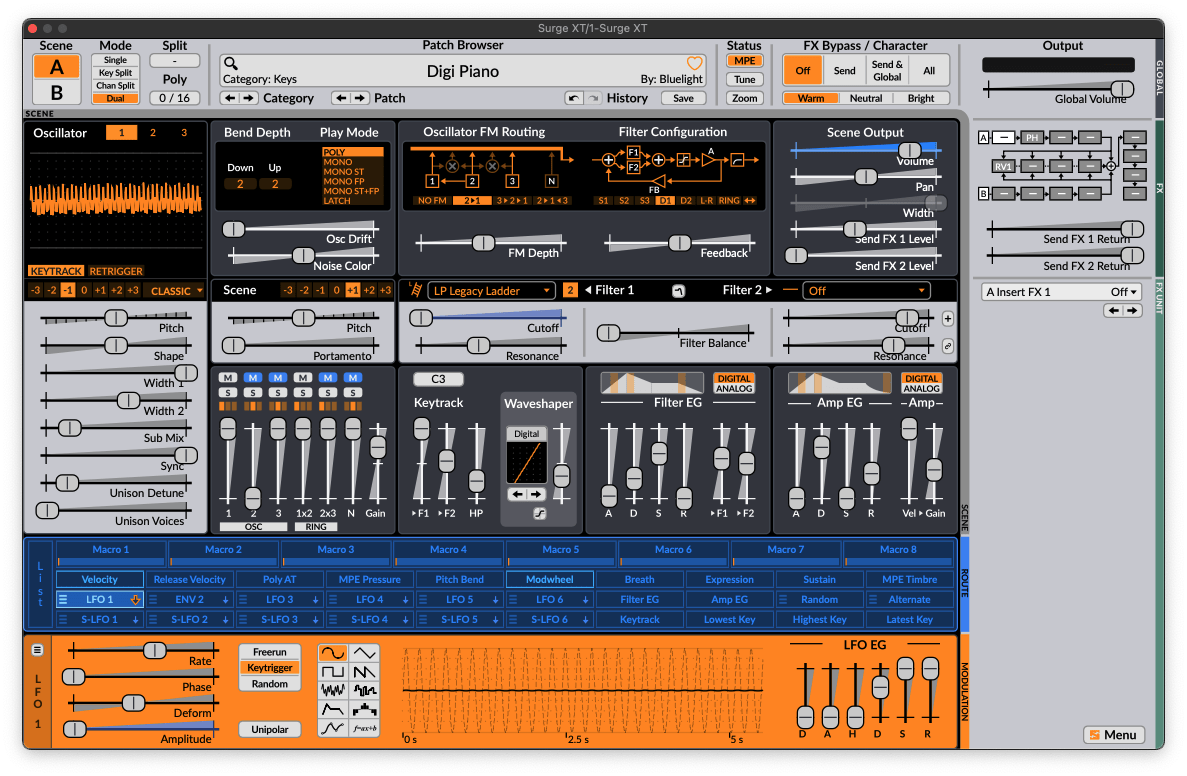The height and width of the screenshot is (776, 1187).
Task: Open the Menu button at bottom right
Action: tap(1114, 734)
